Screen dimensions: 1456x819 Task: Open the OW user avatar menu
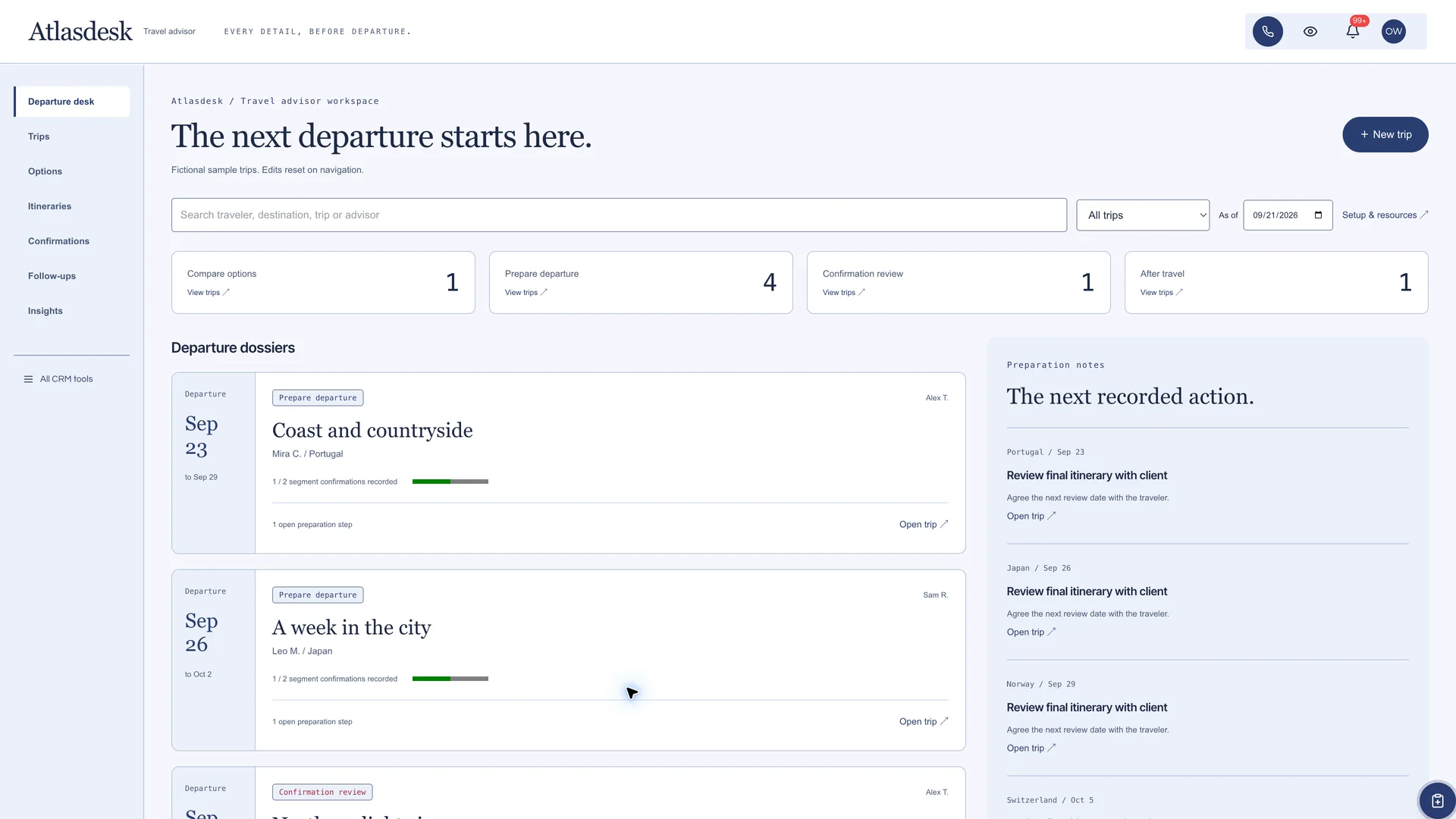pyautogui.click(x=1393, y=32)
